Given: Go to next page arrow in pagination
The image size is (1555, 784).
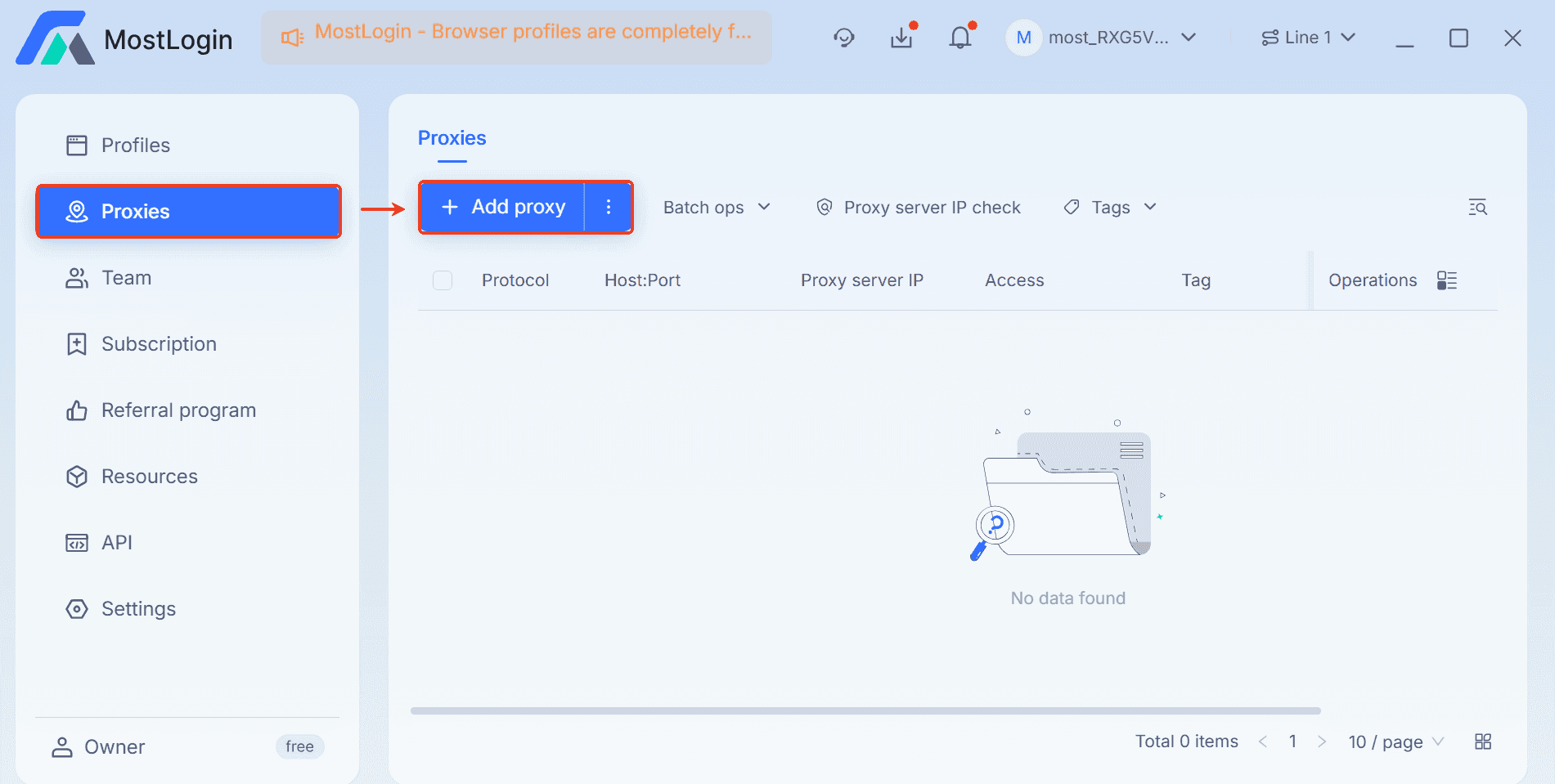Looking at the screenshot, I should pyautogui.click(x=1322, y=741).
